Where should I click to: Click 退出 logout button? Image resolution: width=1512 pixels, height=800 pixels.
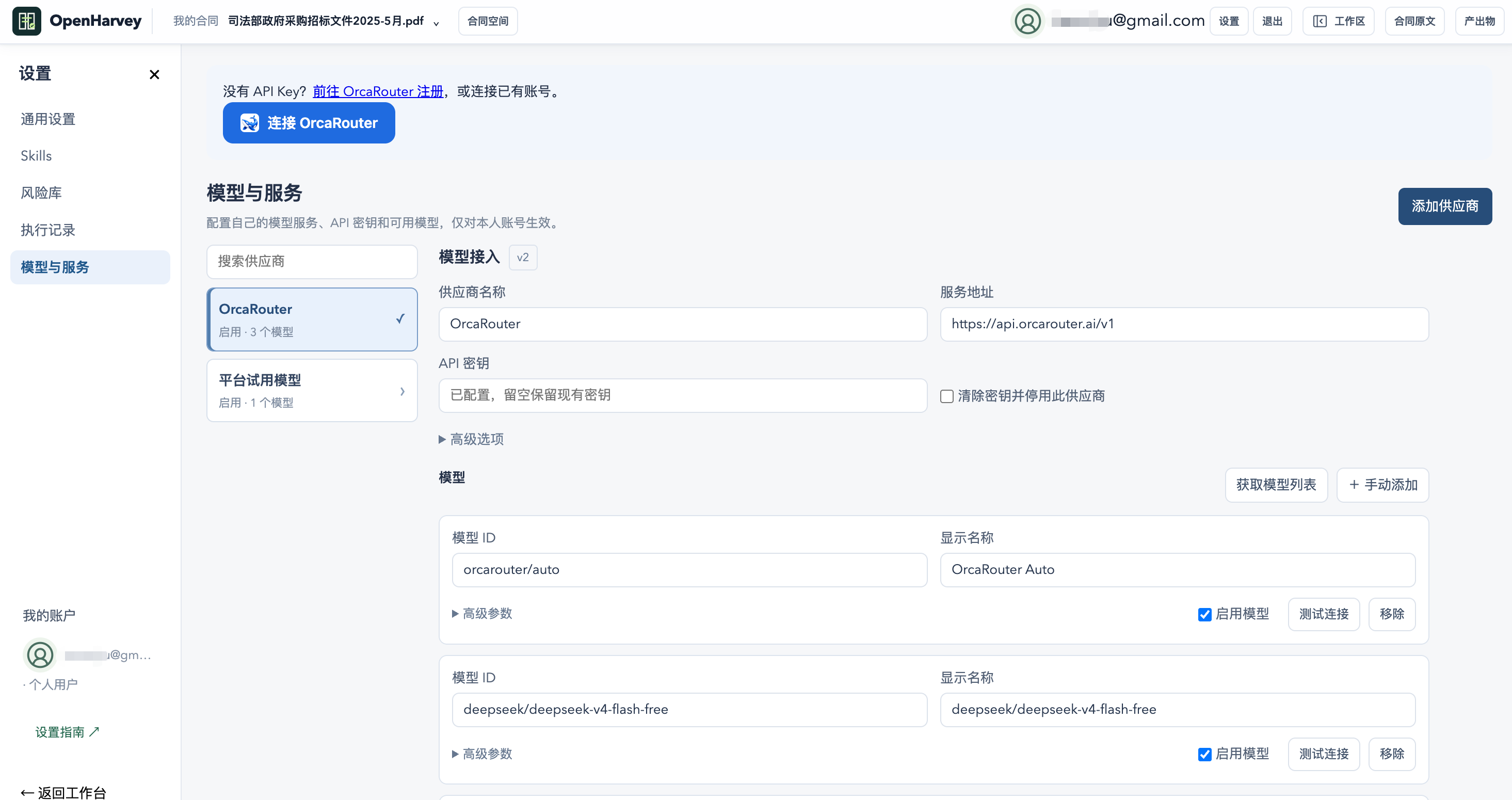(x=1272, y=21)
